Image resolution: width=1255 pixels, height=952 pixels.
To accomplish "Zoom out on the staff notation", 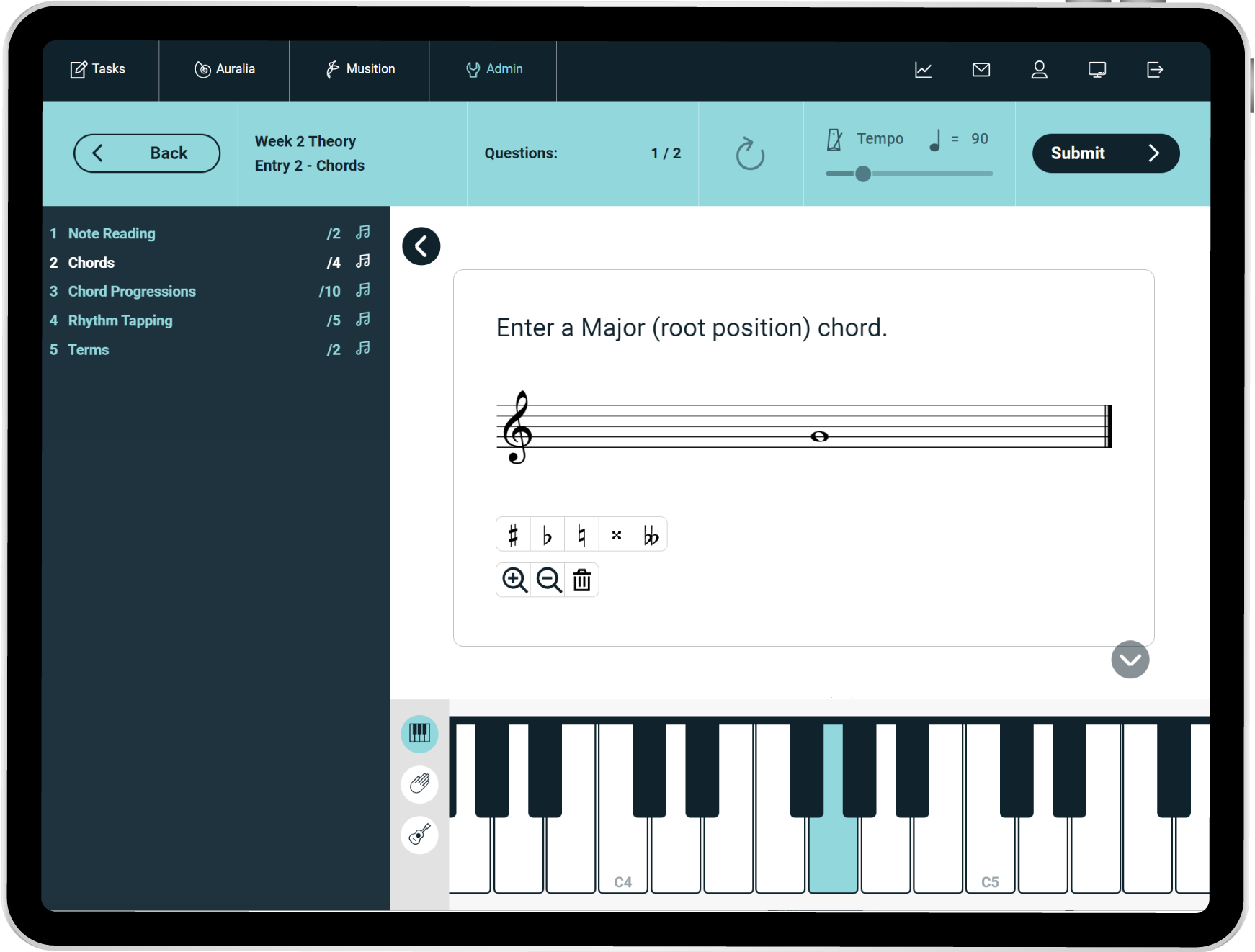I will (548, 580).
